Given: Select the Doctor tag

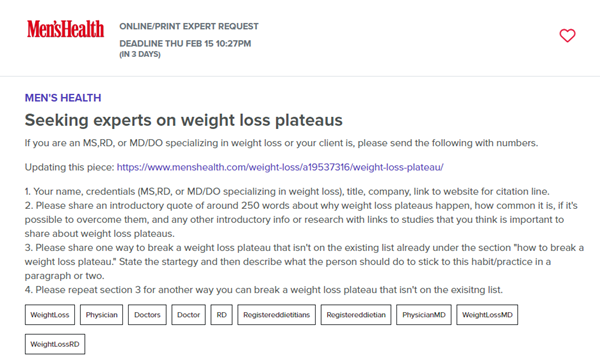Looking at the screenshot, I should point(188,315).
